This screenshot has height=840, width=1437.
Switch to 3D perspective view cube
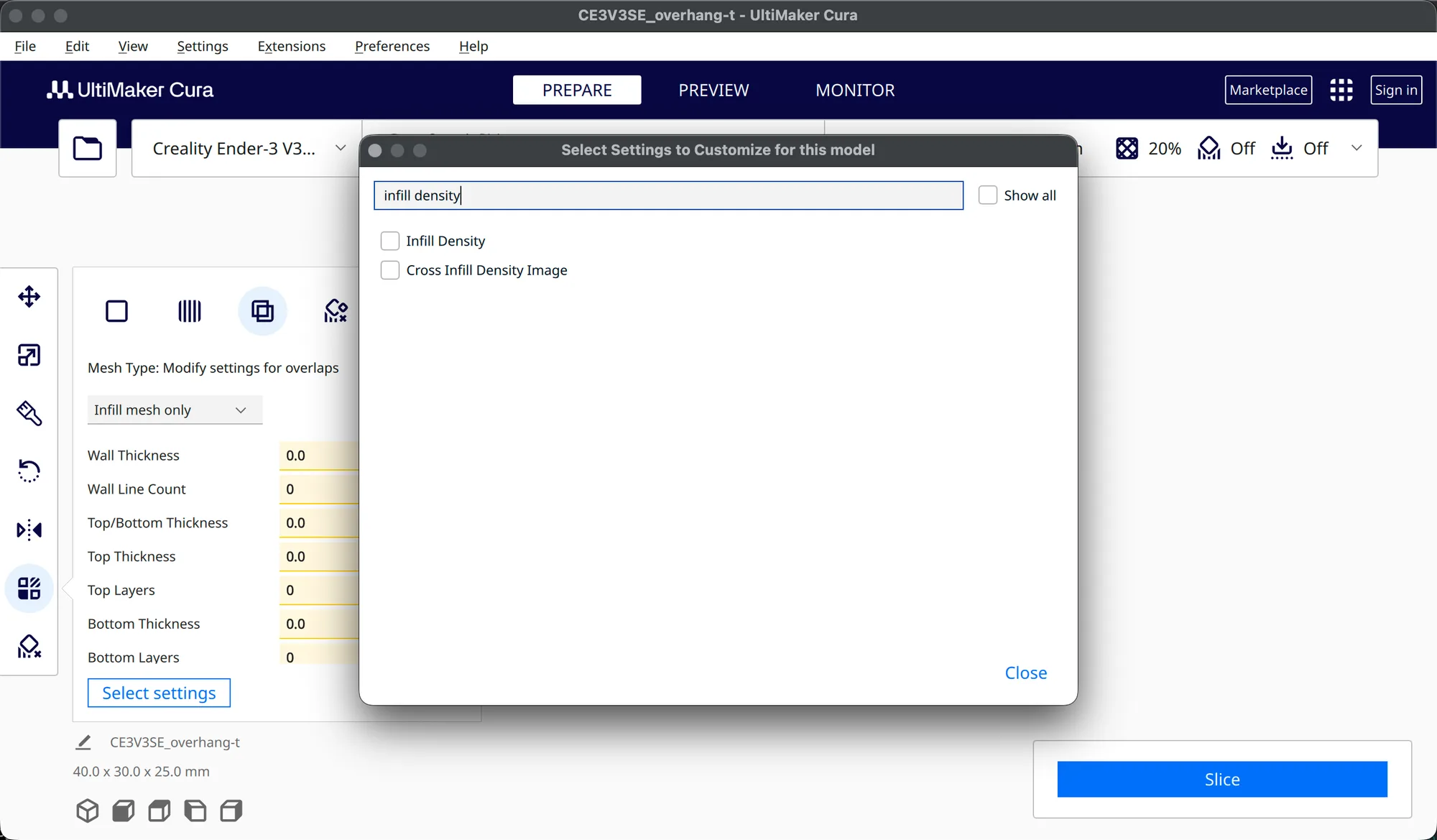point(87,811)
